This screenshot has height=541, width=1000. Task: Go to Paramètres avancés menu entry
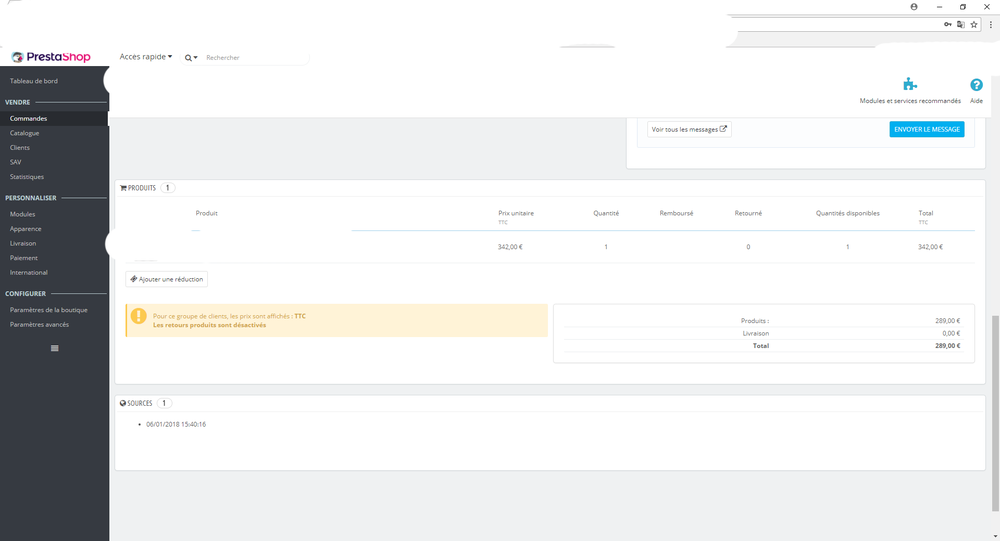click(40, 325)
